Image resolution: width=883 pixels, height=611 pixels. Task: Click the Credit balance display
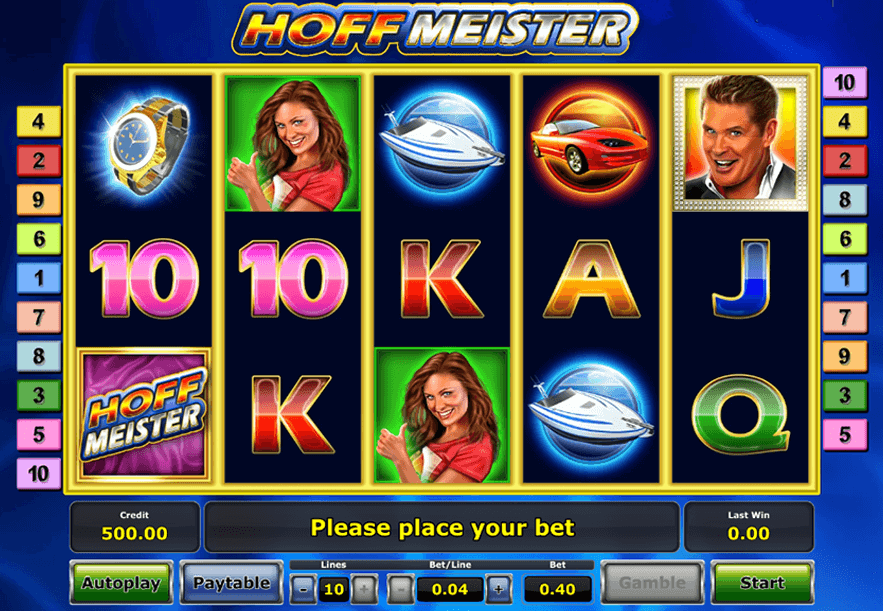click(135, 527)
